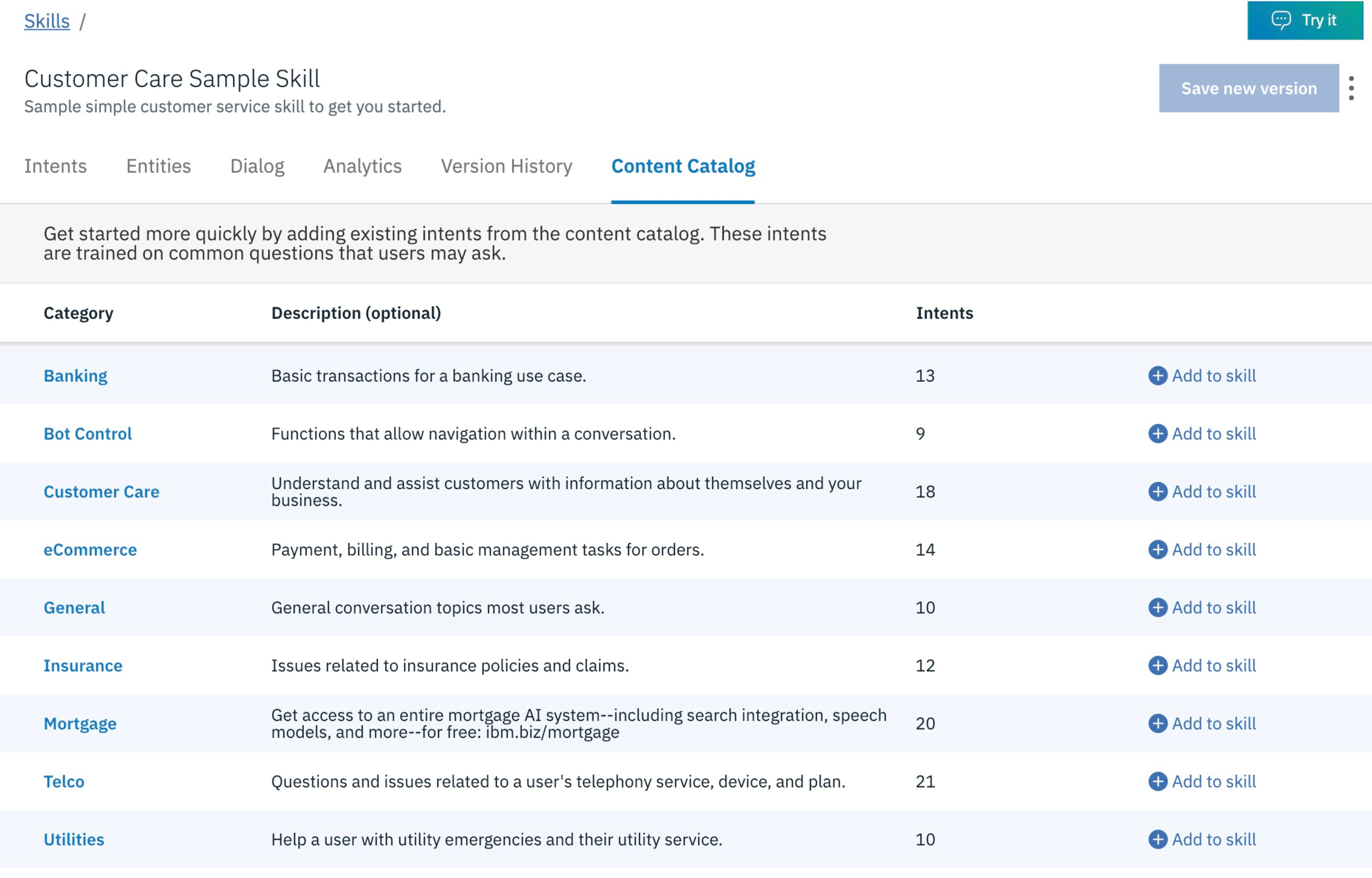Click Add to skill for Telco
Screen dimensions: 1372x878
tap(1213, 781)
